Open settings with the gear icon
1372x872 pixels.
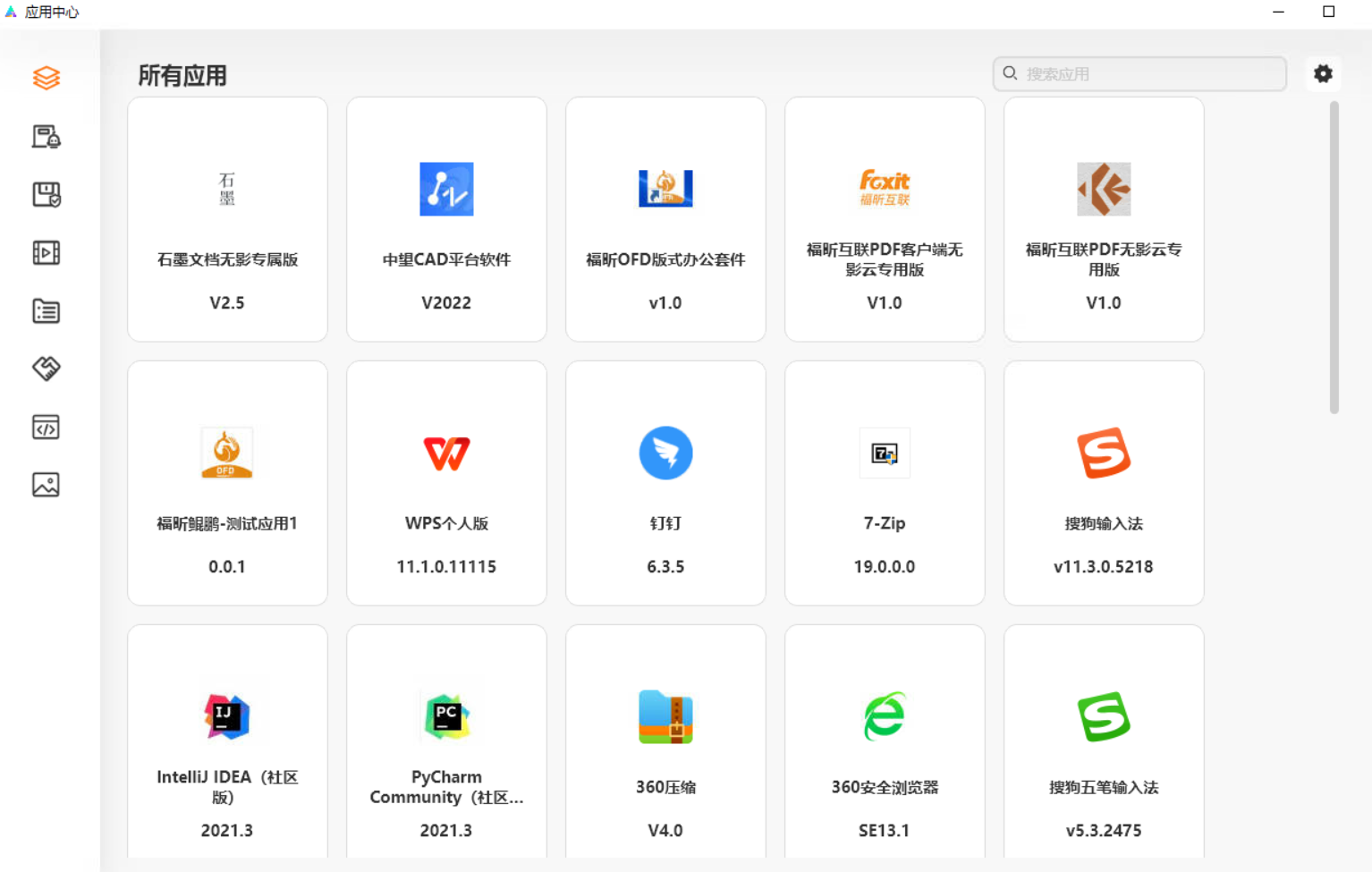click(x=1323, y=73)
